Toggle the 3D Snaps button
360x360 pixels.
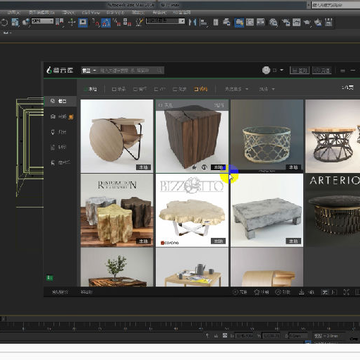pos(95,22)
